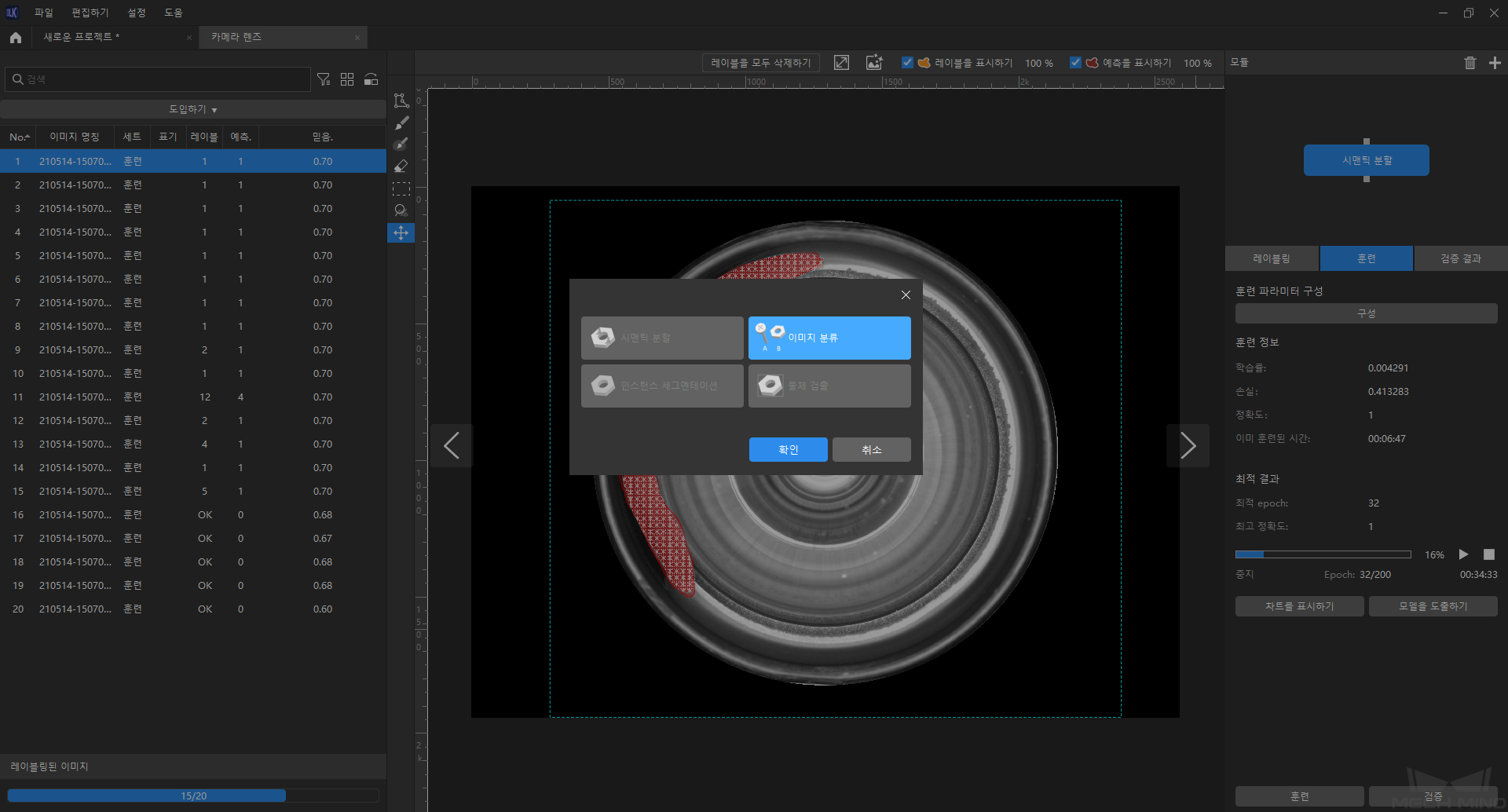
Task: Toggle 레이블을 표시하기 checkbox
Action: tap(907, 63)
